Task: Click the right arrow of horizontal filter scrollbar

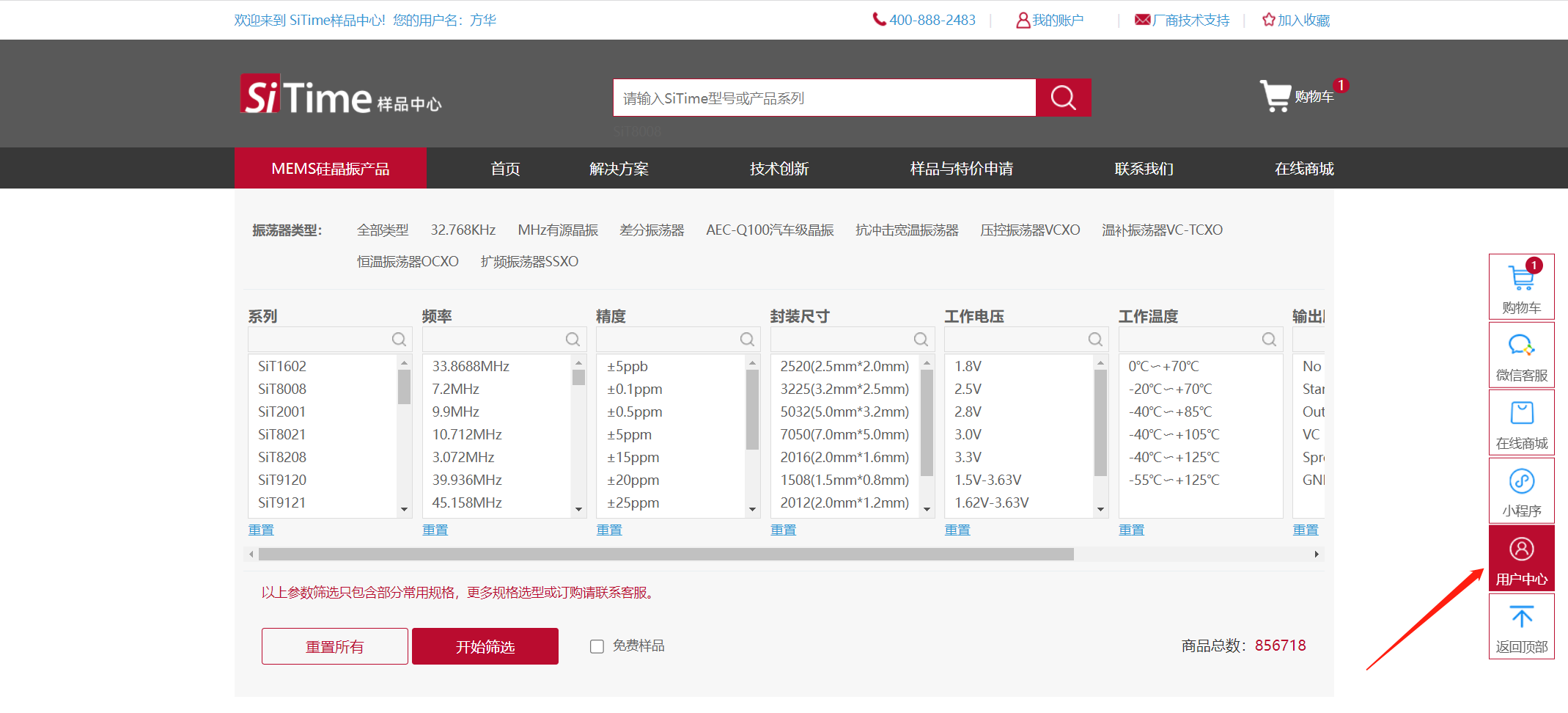Action: (x=1317, y=554)
